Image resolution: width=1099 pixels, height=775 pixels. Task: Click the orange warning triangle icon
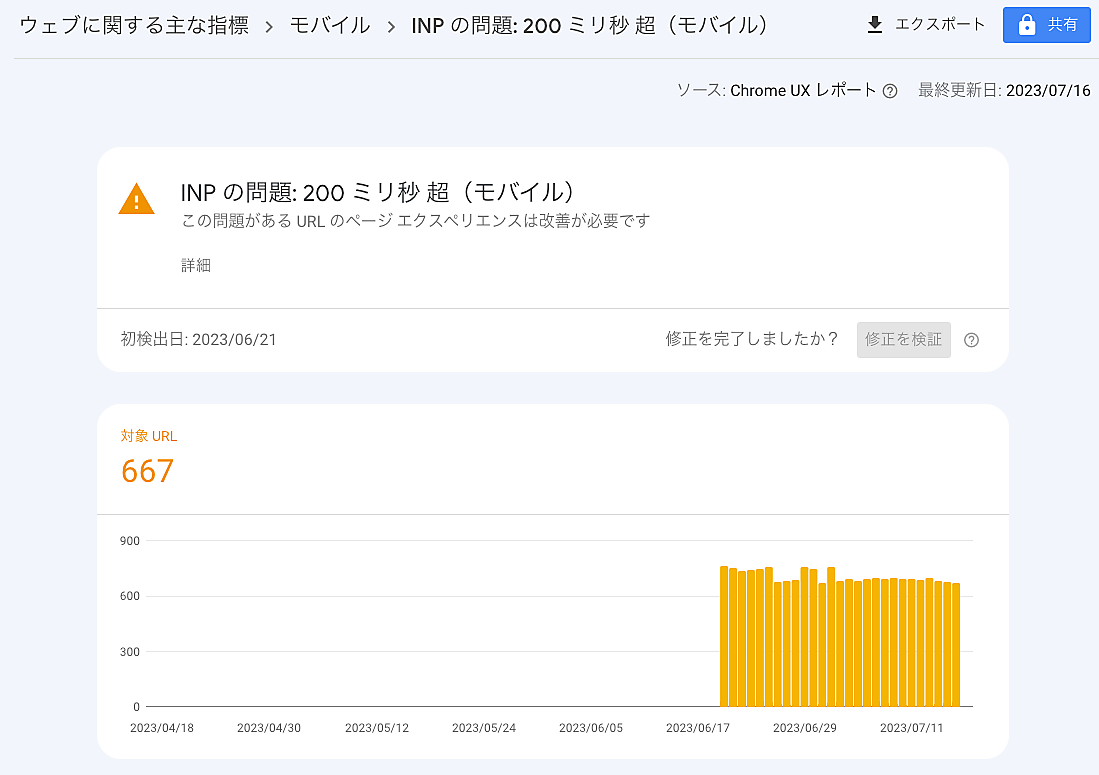(x=137, y=199)
